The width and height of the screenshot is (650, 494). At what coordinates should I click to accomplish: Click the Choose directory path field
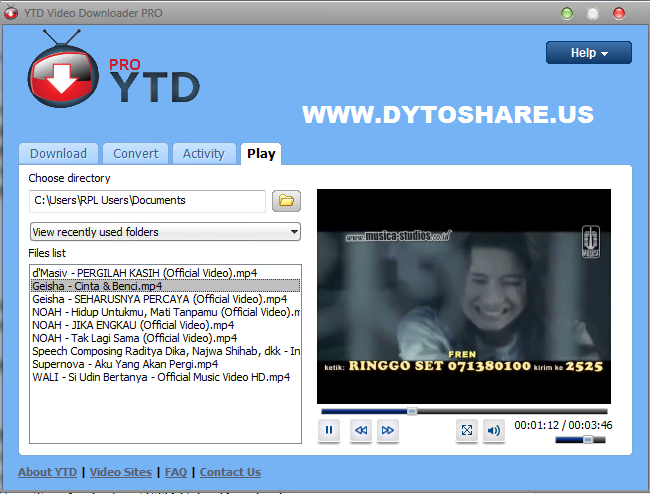(x=147, y=201)
